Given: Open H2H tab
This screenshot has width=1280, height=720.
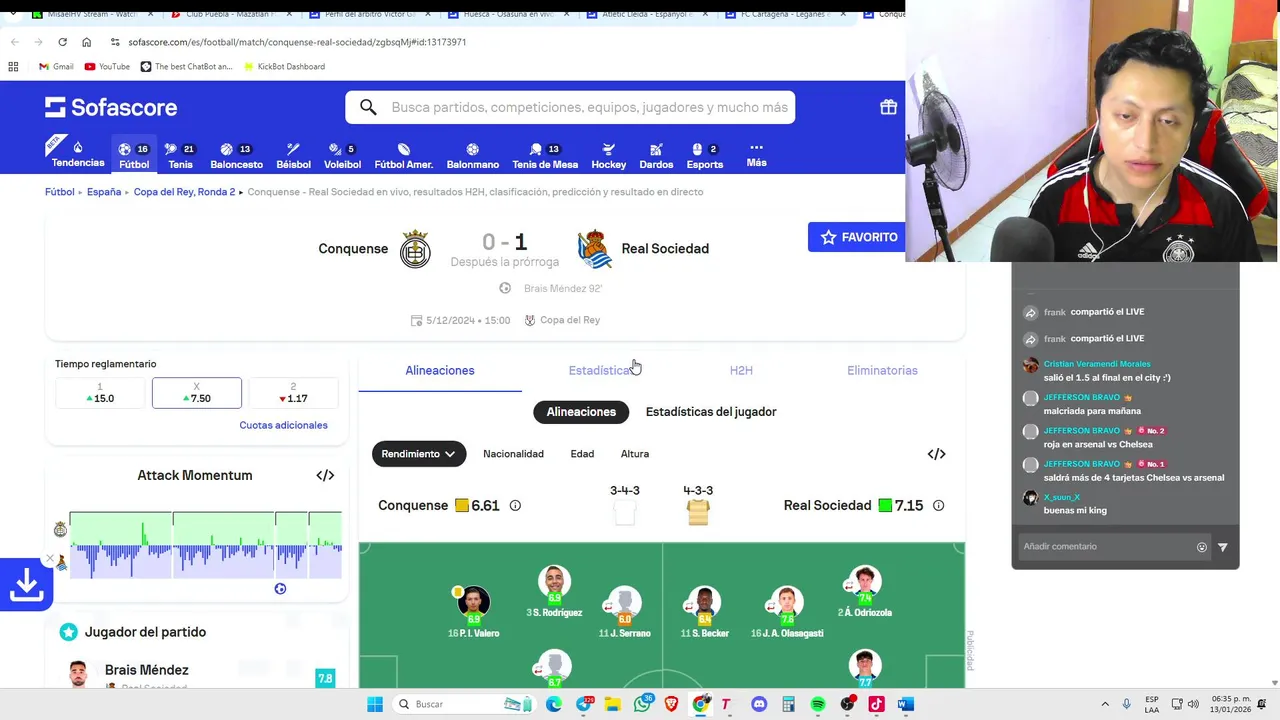Looking at the screenshot, I should click(741, 370).
